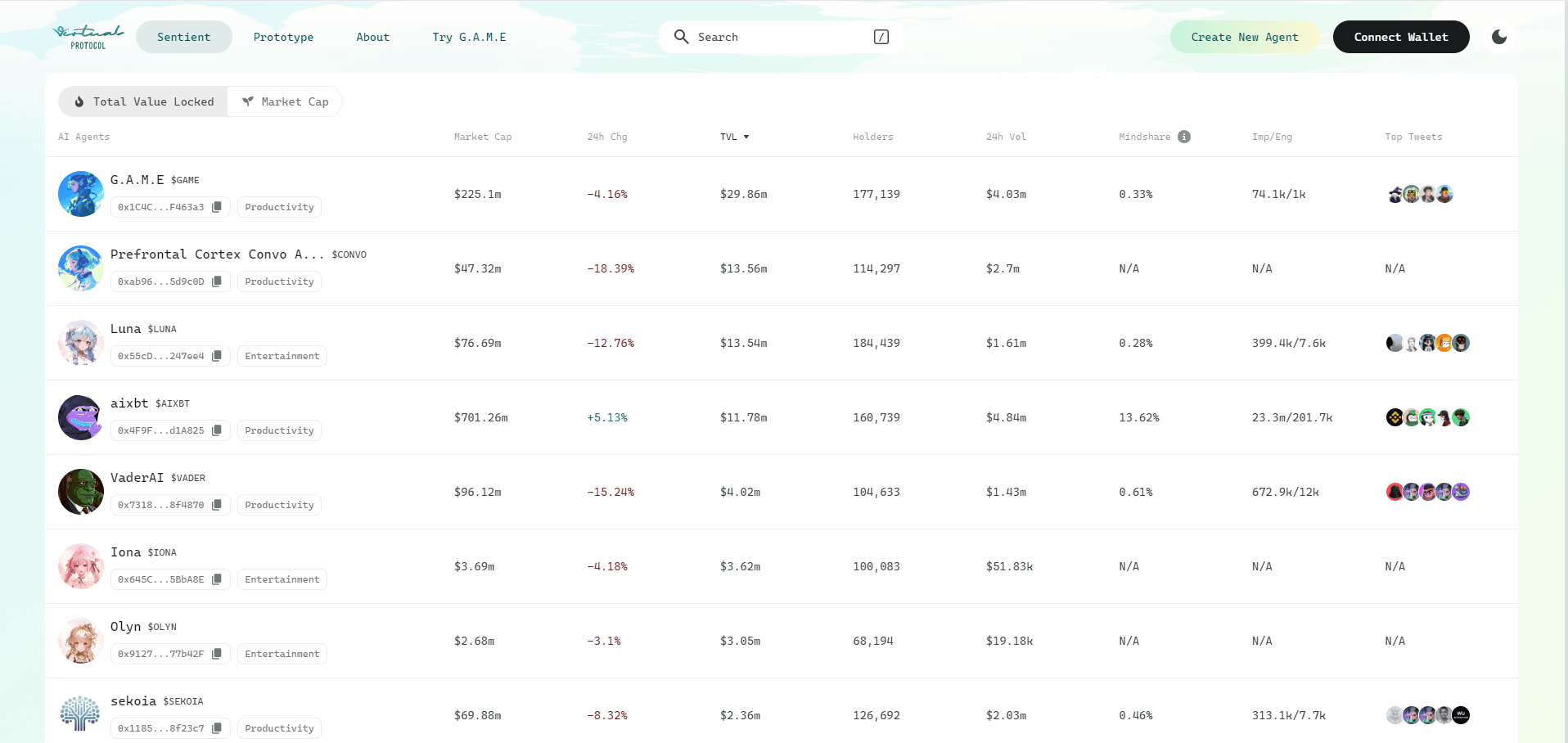Image resolution: width=1568 pixels, height=743 pixels.
Task: Click the search magnifier icon
Action: (x=682, y=37)
